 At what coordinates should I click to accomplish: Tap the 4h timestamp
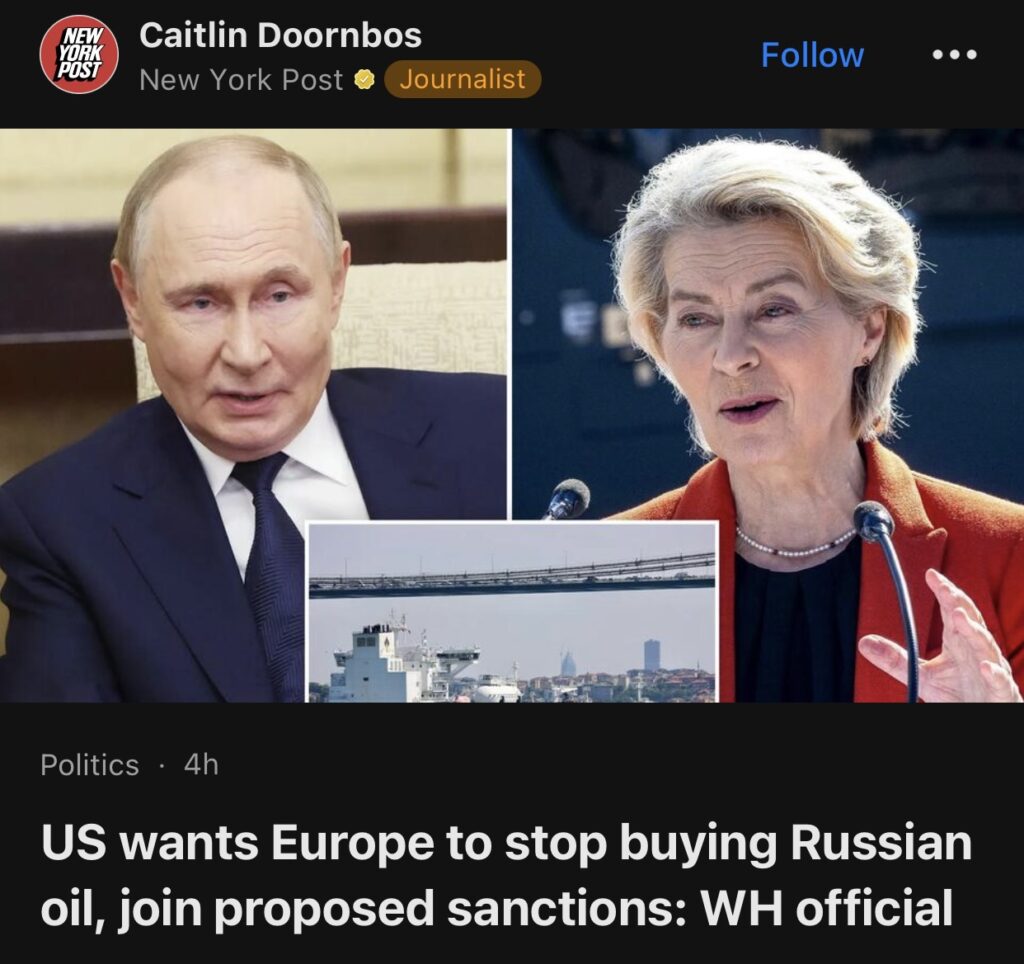tap(201, 765)
